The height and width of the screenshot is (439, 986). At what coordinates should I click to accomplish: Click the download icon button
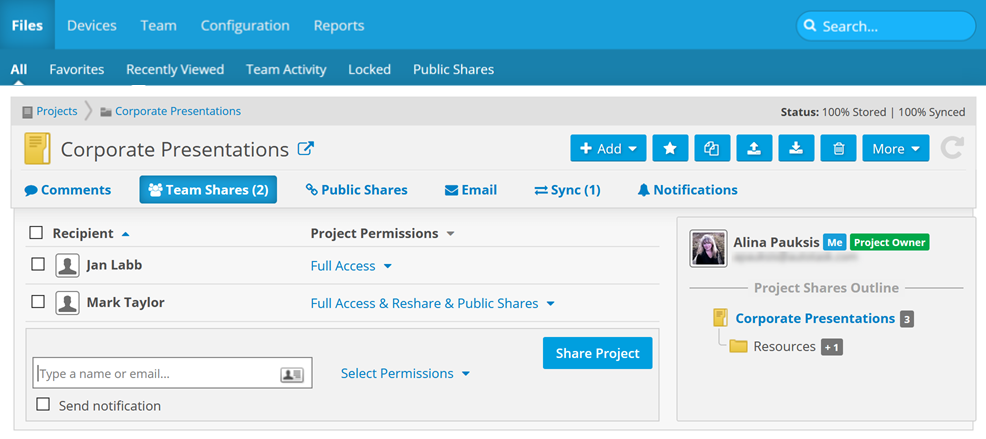pyautogui.click(x=795, y=149)
